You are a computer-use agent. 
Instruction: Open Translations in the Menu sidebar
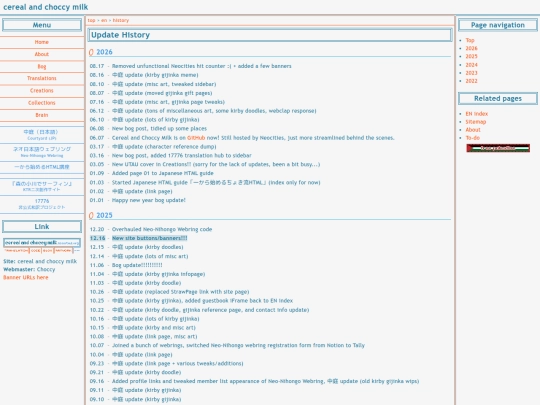(x=42, y=78)
